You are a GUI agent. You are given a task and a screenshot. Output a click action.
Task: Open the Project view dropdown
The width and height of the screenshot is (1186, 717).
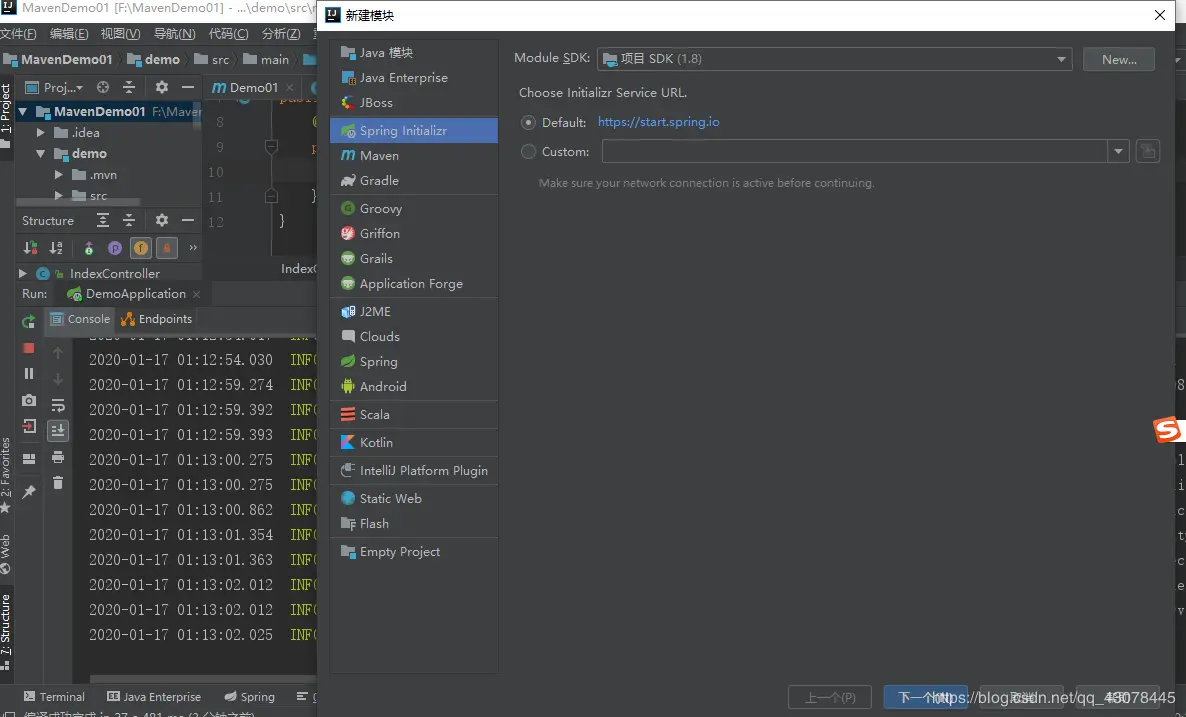click(x=54, y=87)
